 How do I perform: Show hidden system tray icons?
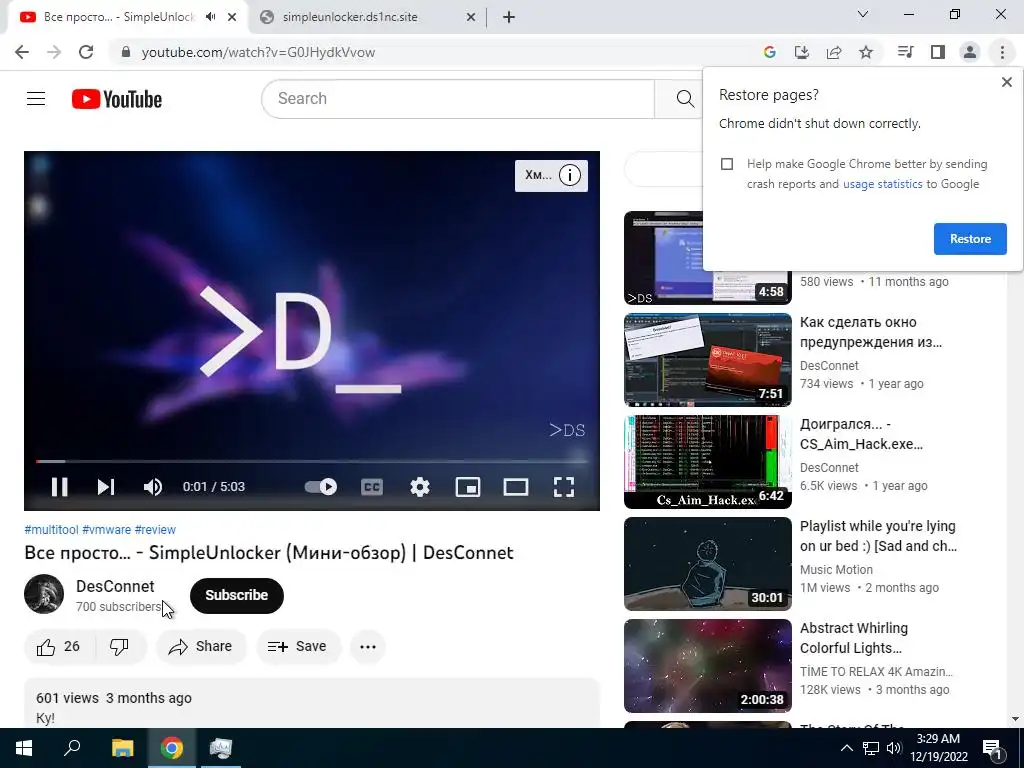point(846,748)
